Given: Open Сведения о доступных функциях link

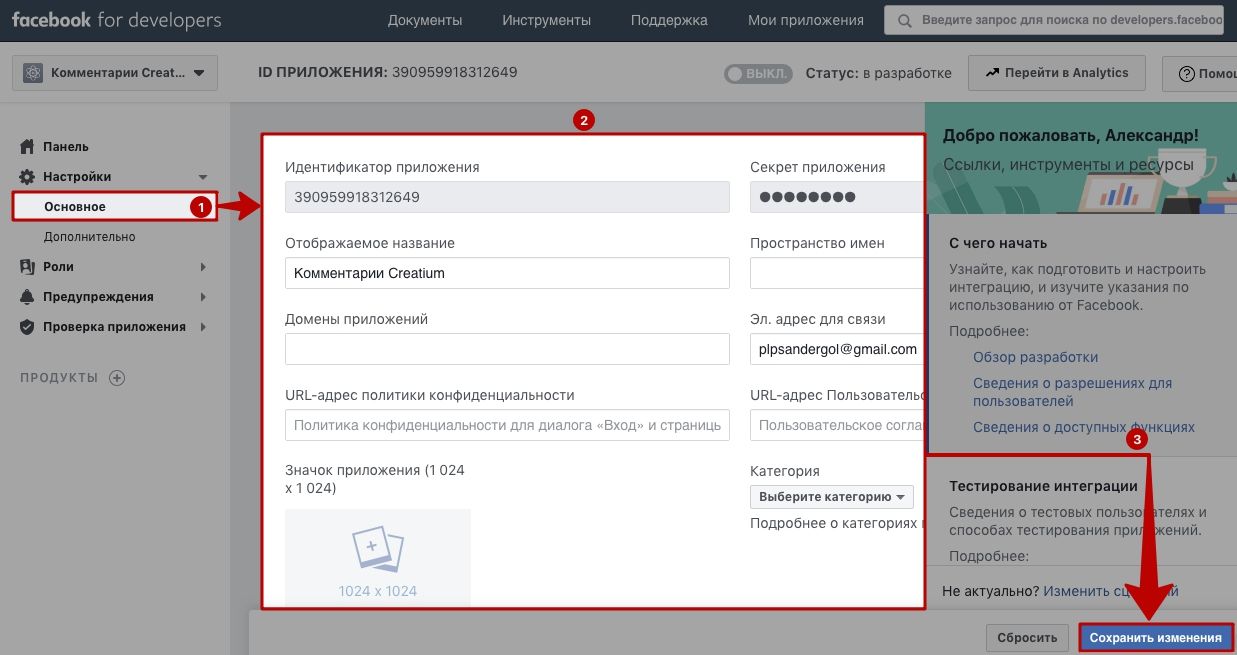Looking at the screenshot, I should (x=1084, y=427).
